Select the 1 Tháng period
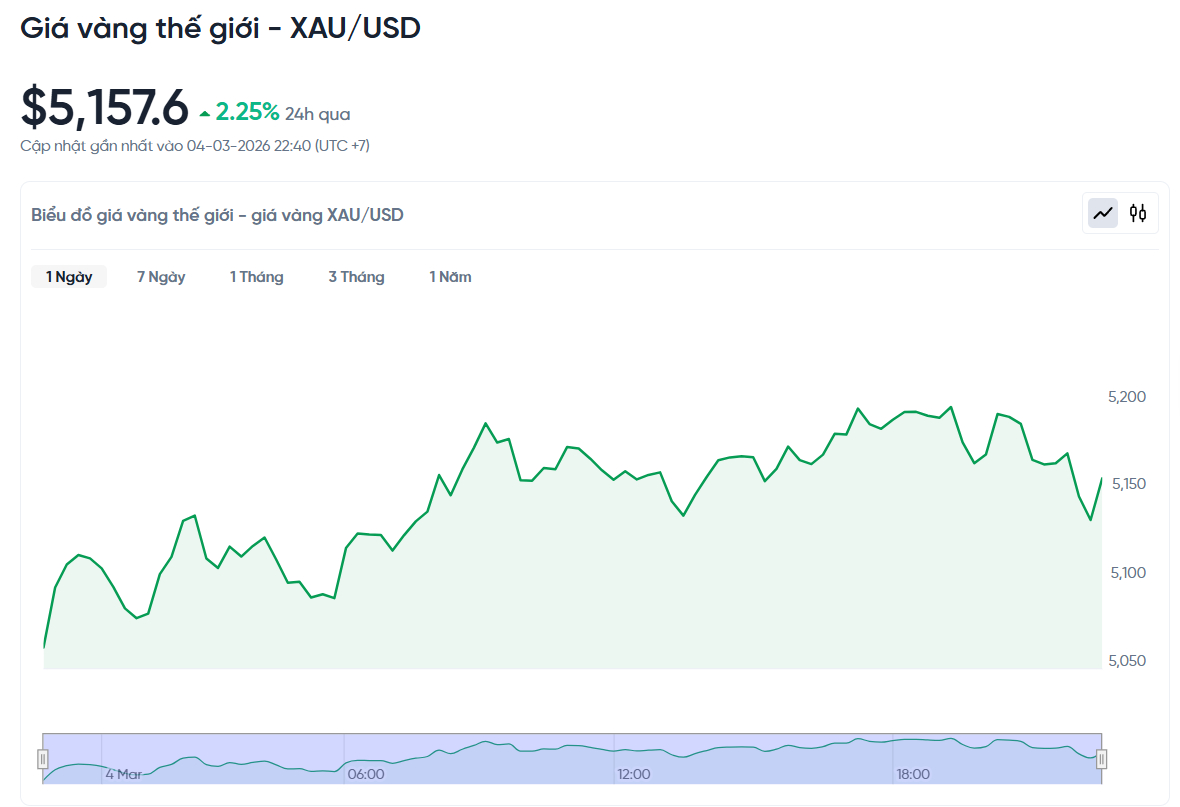Screen dimensions: 1180x807 [x=256, y=276]
